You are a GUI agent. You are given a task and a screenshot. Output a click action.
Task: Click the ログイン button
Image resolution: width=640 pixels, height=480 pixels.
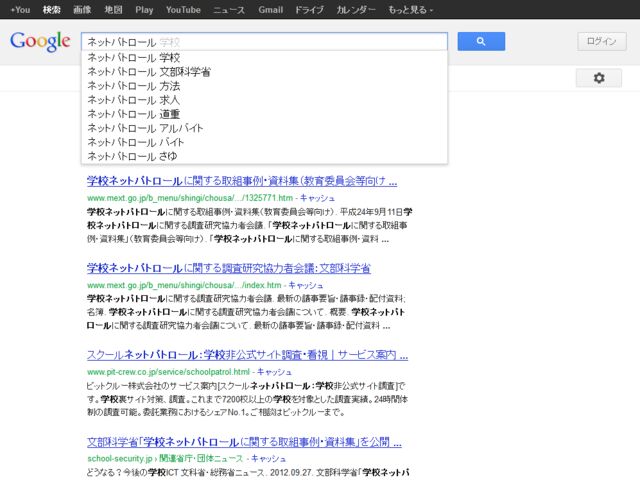tap(602, 41)
